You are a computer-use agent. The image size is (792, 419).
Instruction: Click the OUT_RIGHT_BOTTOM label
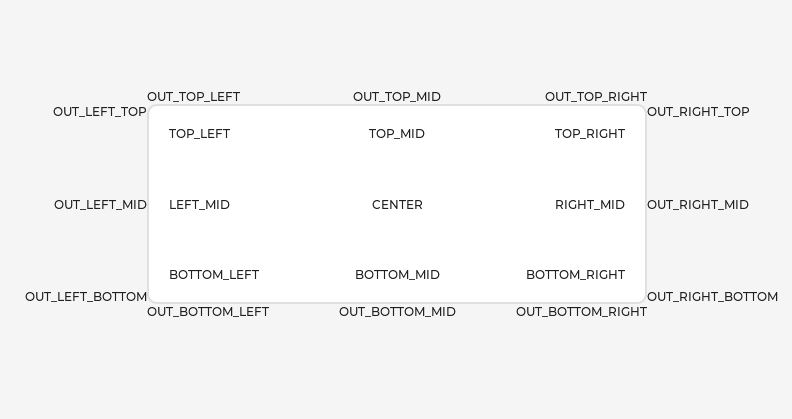click(712, 297)
